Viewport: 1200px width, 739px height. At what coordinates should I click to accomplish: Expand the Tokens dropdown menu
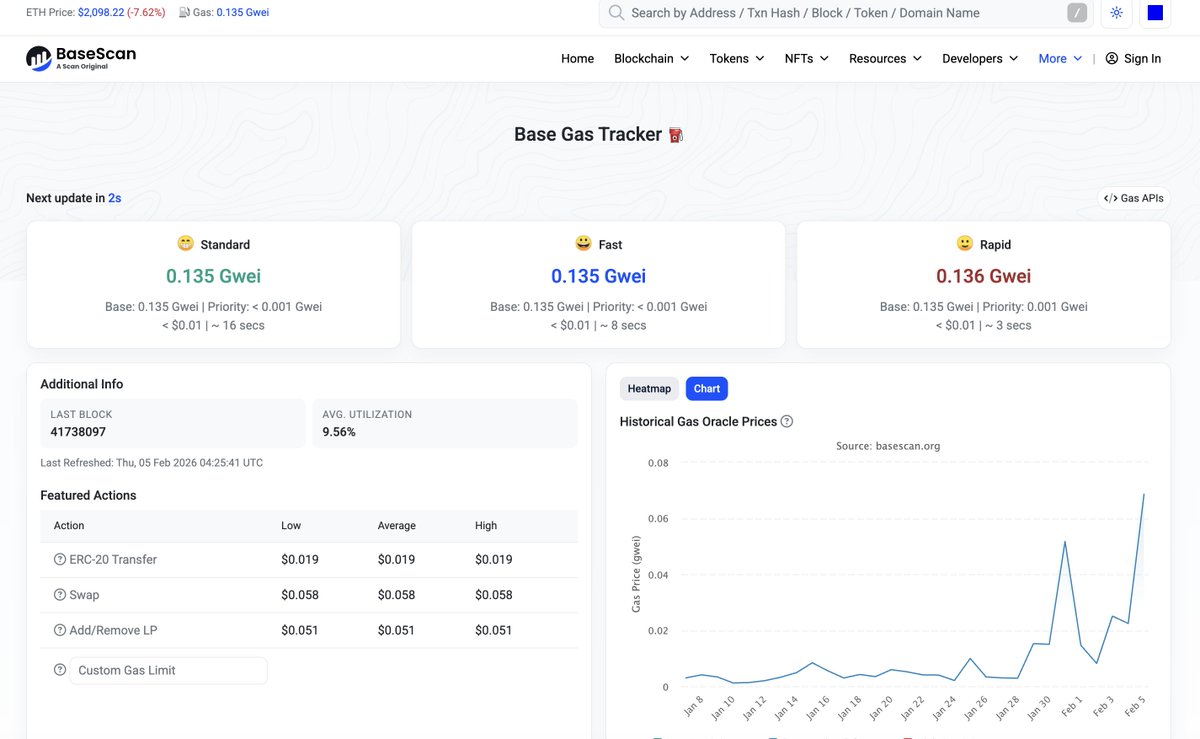tap(737, 59)
